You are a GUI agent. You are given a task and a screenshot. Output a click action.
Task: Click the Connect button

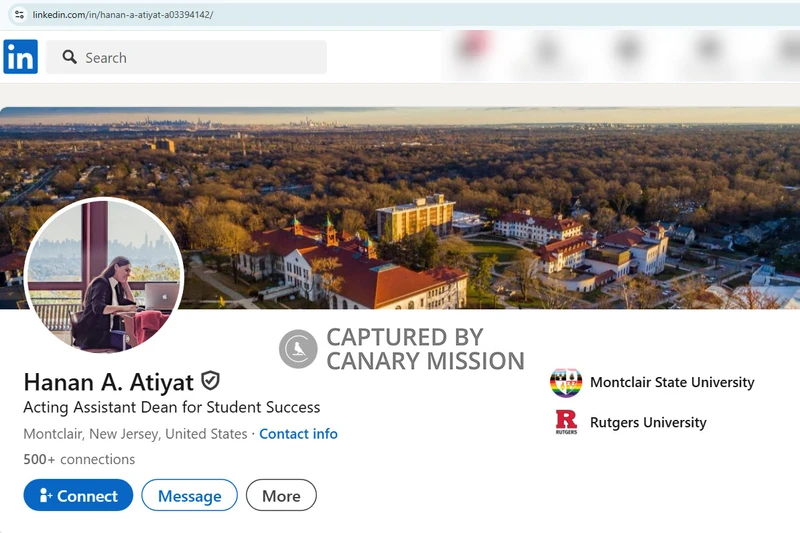click(x=78, y=495)
